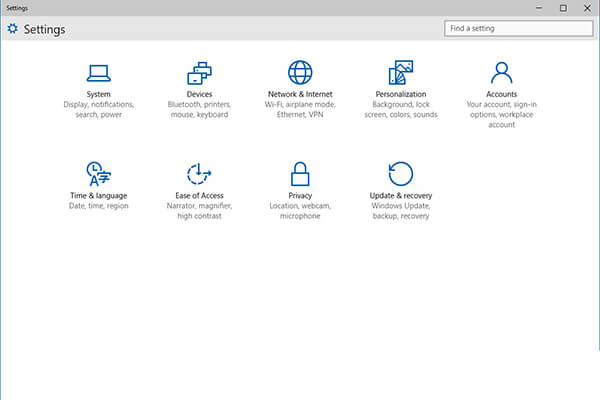Image resolution: width=600 pixels, height=400 pixels.
Task: Open the Update & recovery icon
Action: point(401,174)
